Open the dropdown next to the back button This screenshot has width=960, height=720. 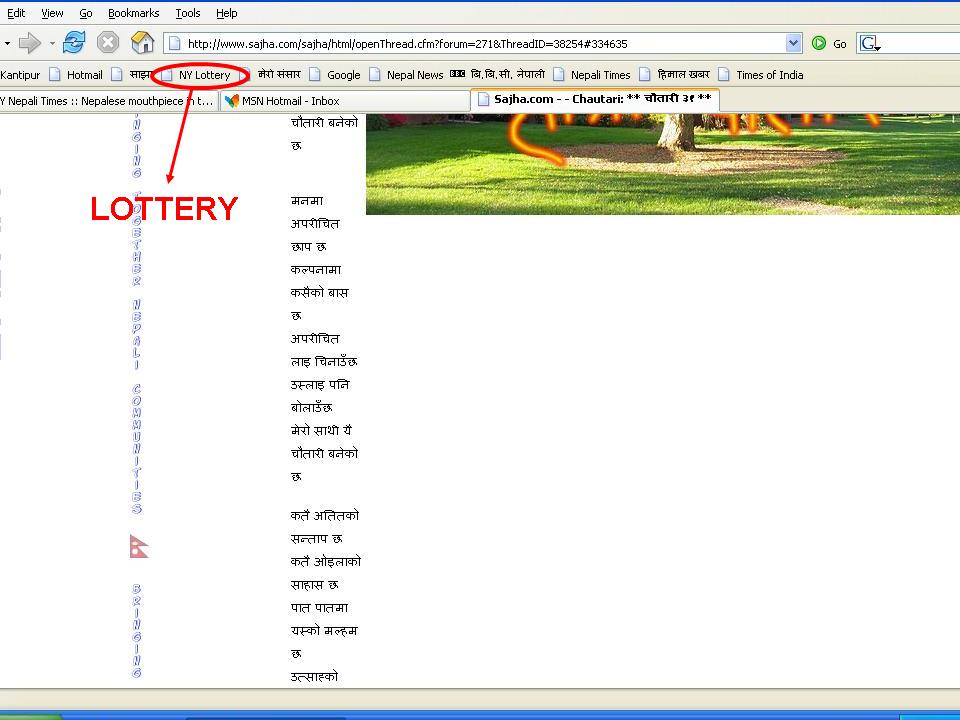7,44
